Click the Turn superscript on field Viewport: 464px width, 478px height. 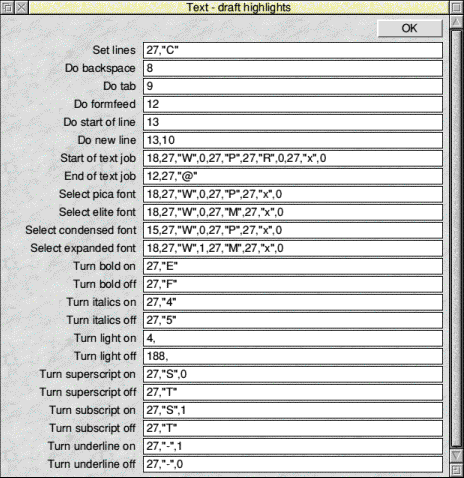click(x=293, y=374)
